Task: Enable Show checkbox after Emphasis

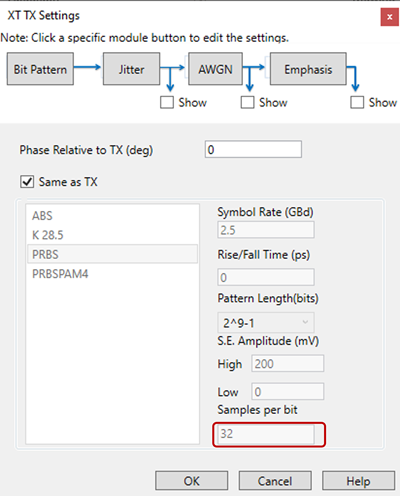Action: coord(357,102)
